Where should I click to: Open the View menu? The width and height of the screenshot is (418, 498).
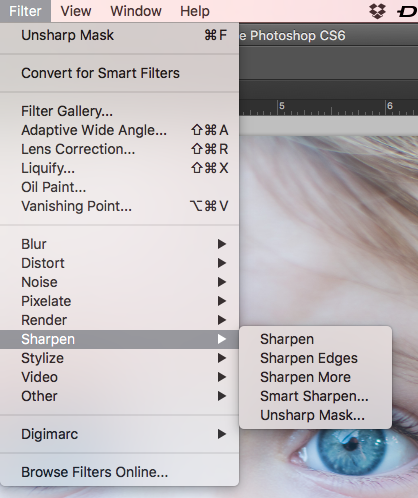[76, 11]
